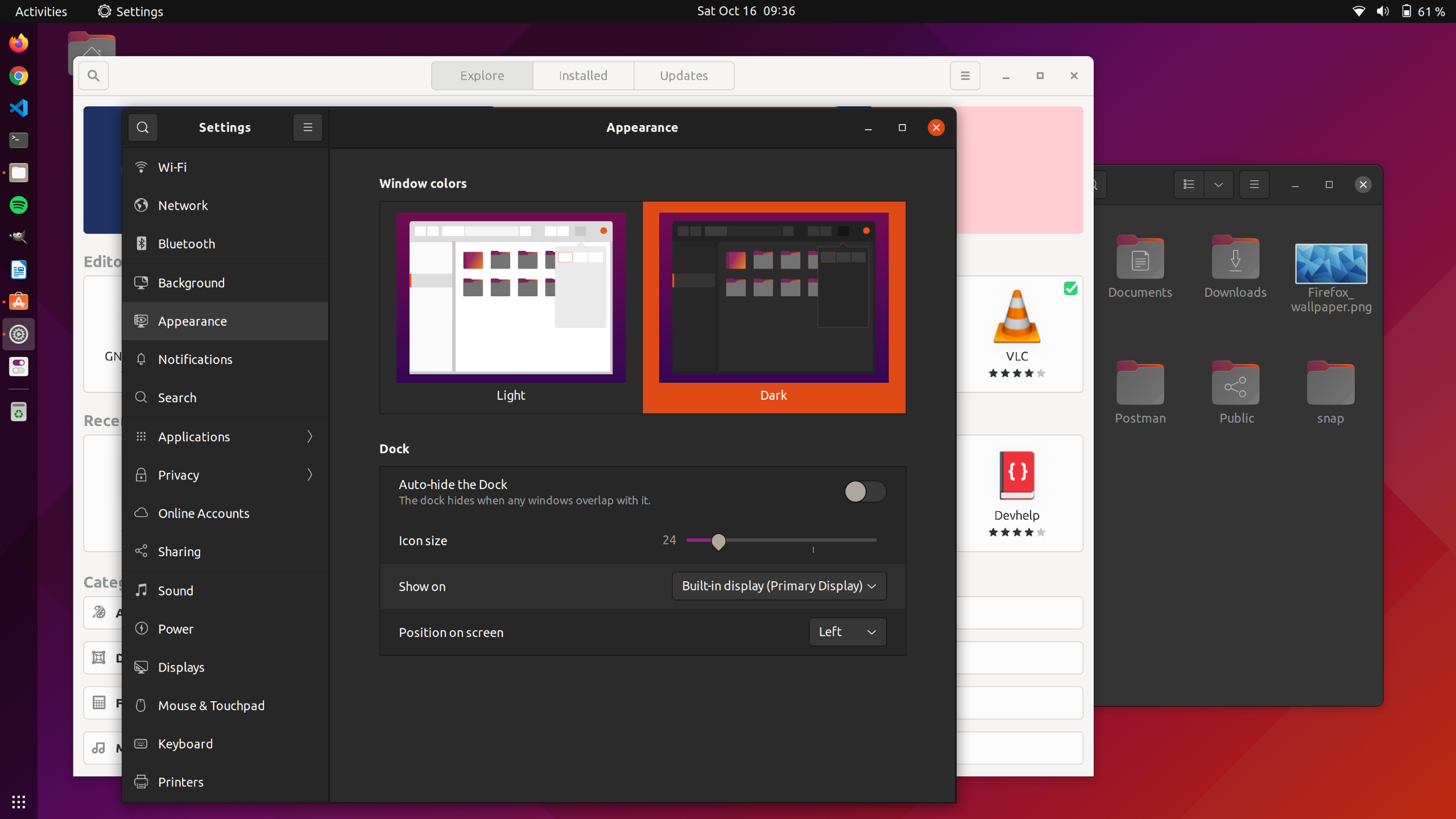Open Position on screen dropdown
The image size is (1456, 819).
(847, 632)
